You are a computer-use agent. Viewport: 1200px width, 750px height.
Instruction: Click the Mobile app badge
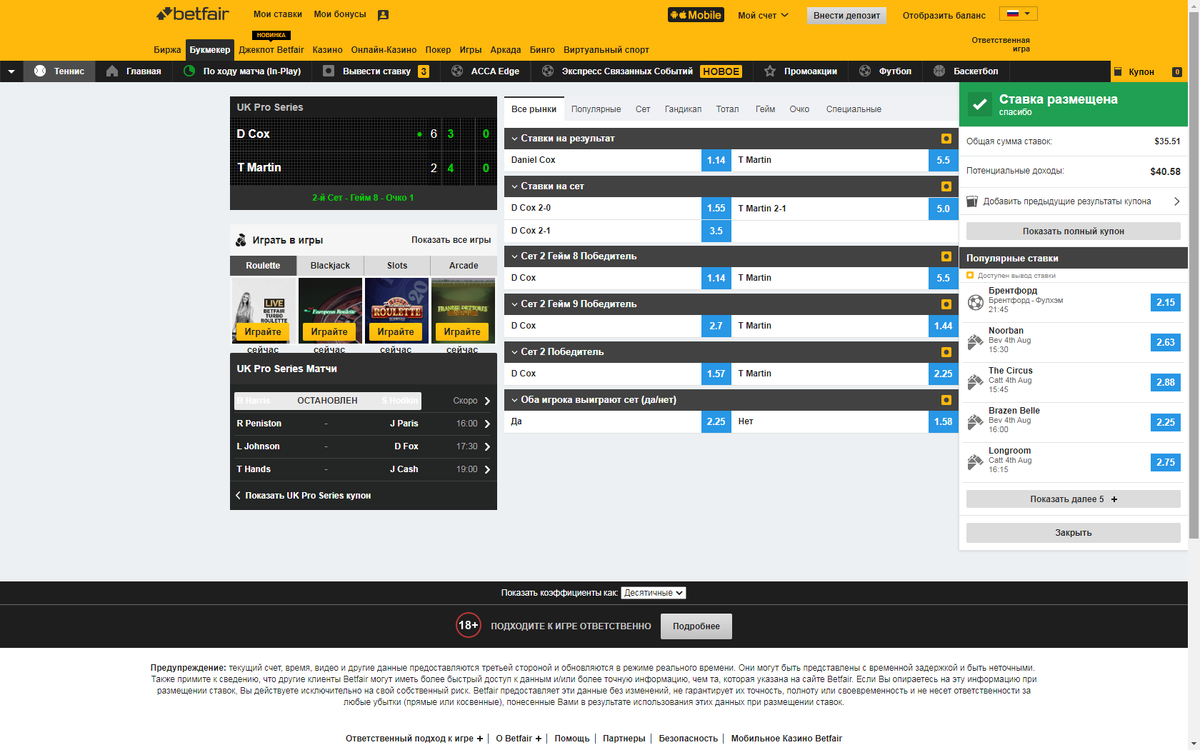pos(695,15)
